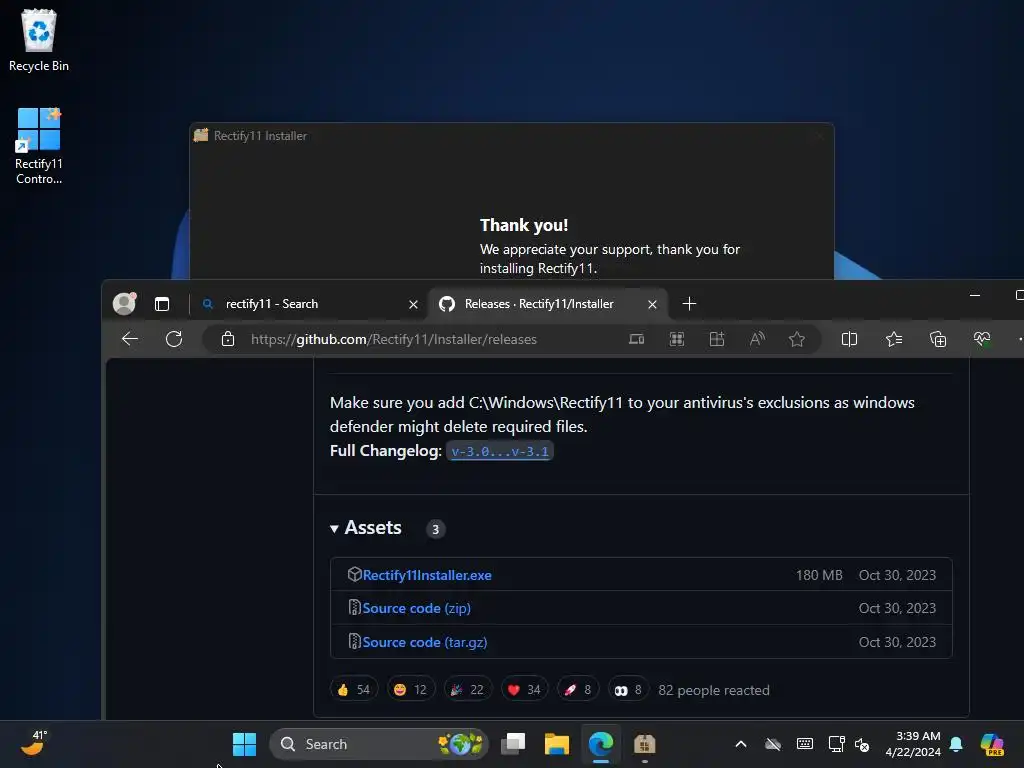
Task: Open Edge split screen icon
Action: click(849, 339)
